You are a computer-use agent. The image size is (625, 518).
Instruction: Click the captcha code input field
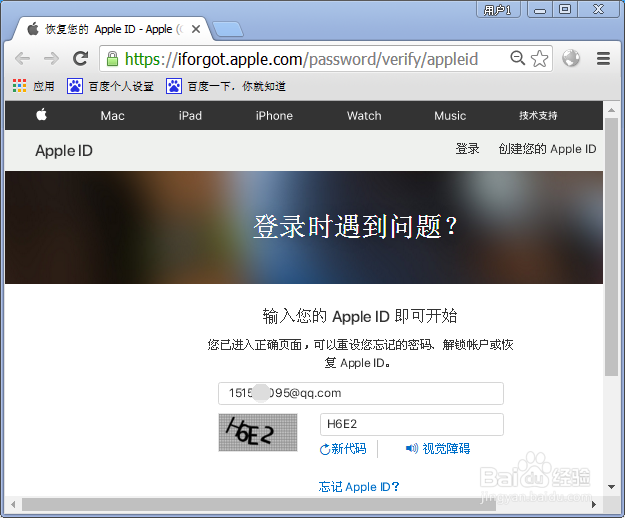click(412, 424)
